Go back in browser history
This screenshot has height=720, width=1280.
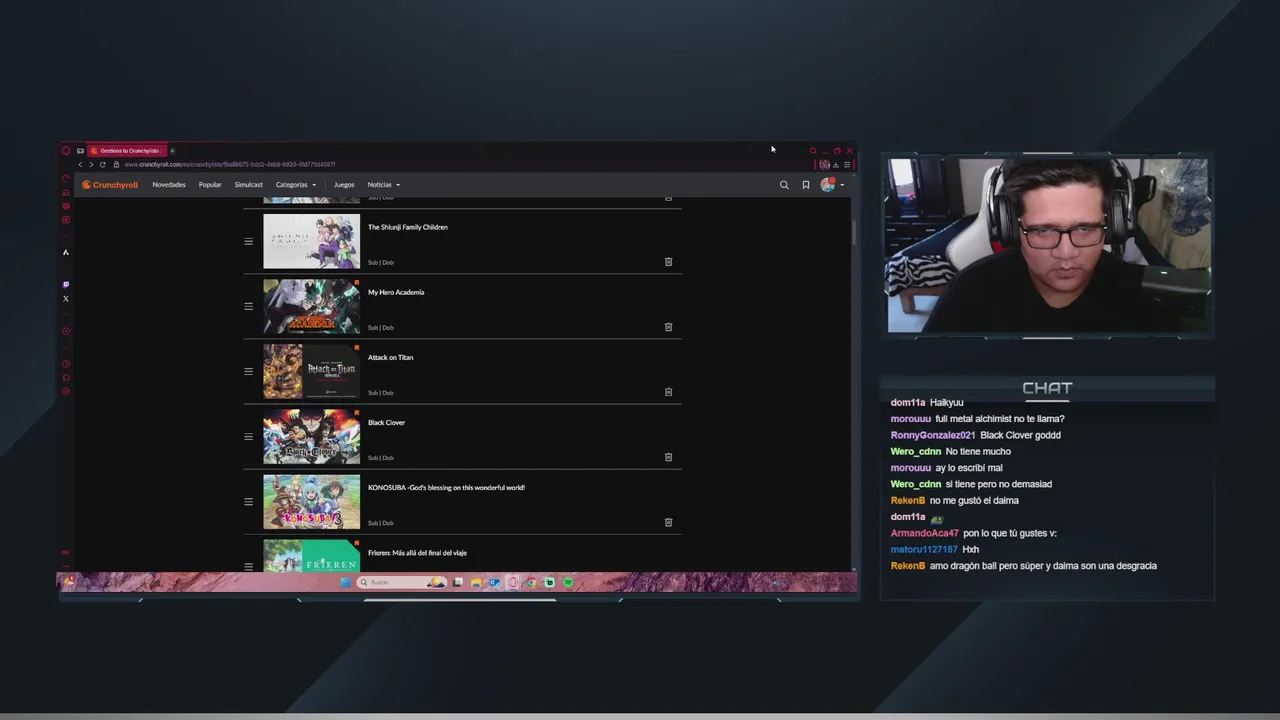click(81, 164)
